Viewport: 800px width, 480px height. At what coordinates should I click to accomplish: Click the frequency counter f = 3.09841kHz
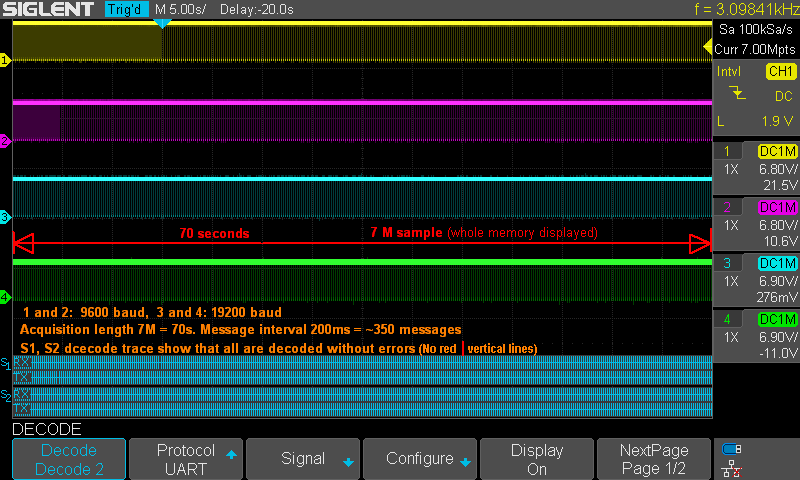point(747,9)
